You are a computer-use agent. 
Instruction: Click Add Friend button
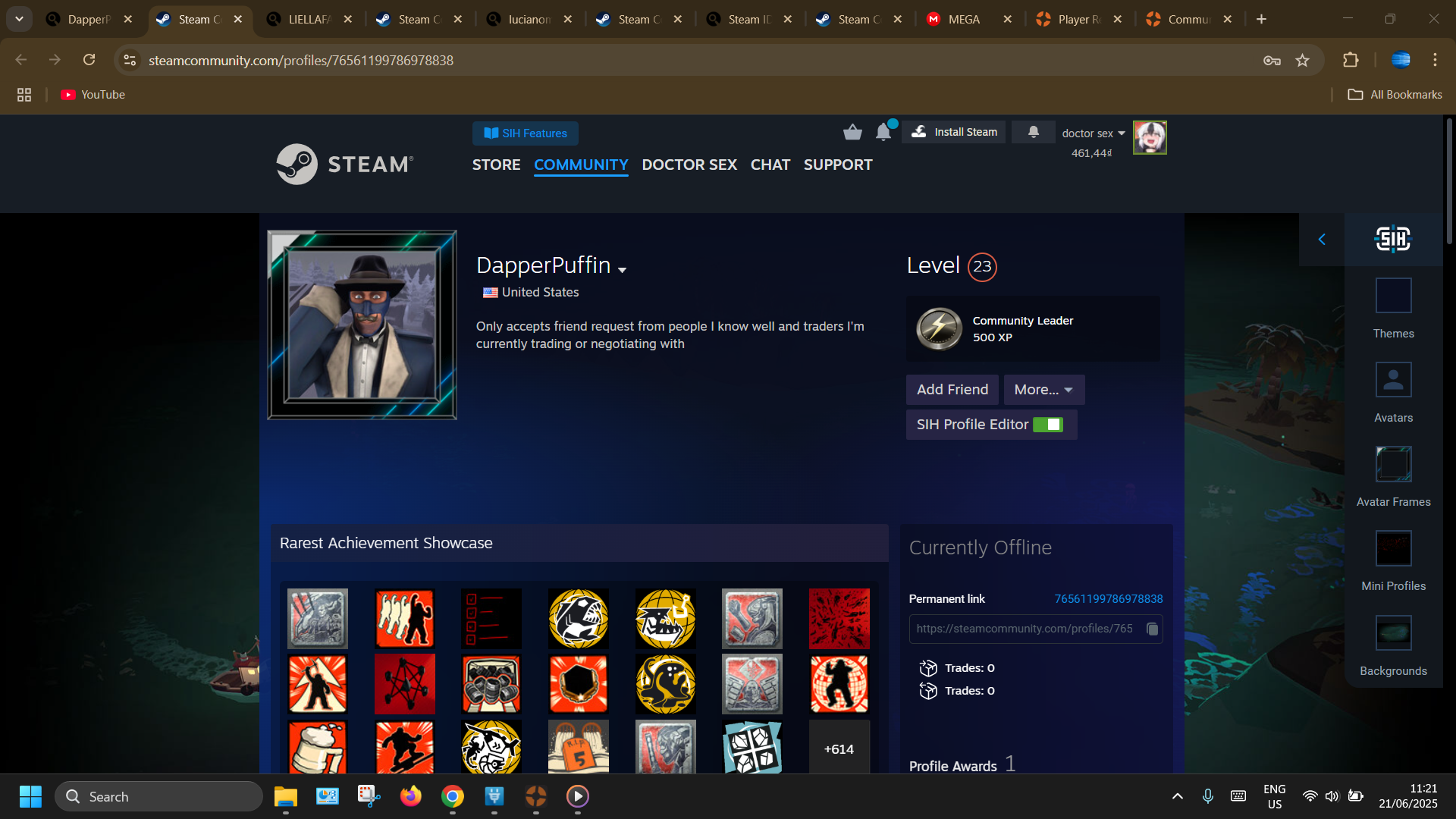[952, 390]
